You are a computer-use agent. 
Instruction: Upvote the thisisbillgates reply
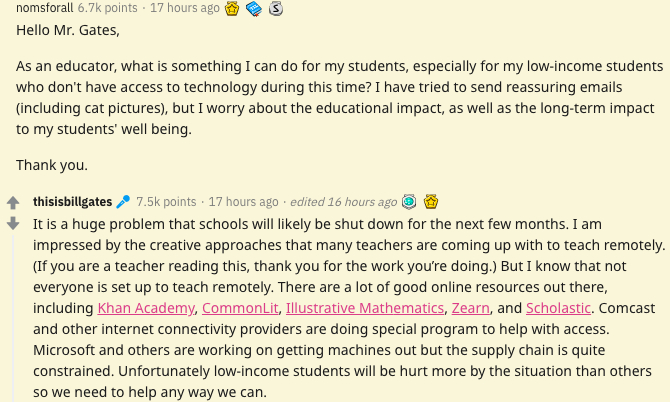coord(13,202)
